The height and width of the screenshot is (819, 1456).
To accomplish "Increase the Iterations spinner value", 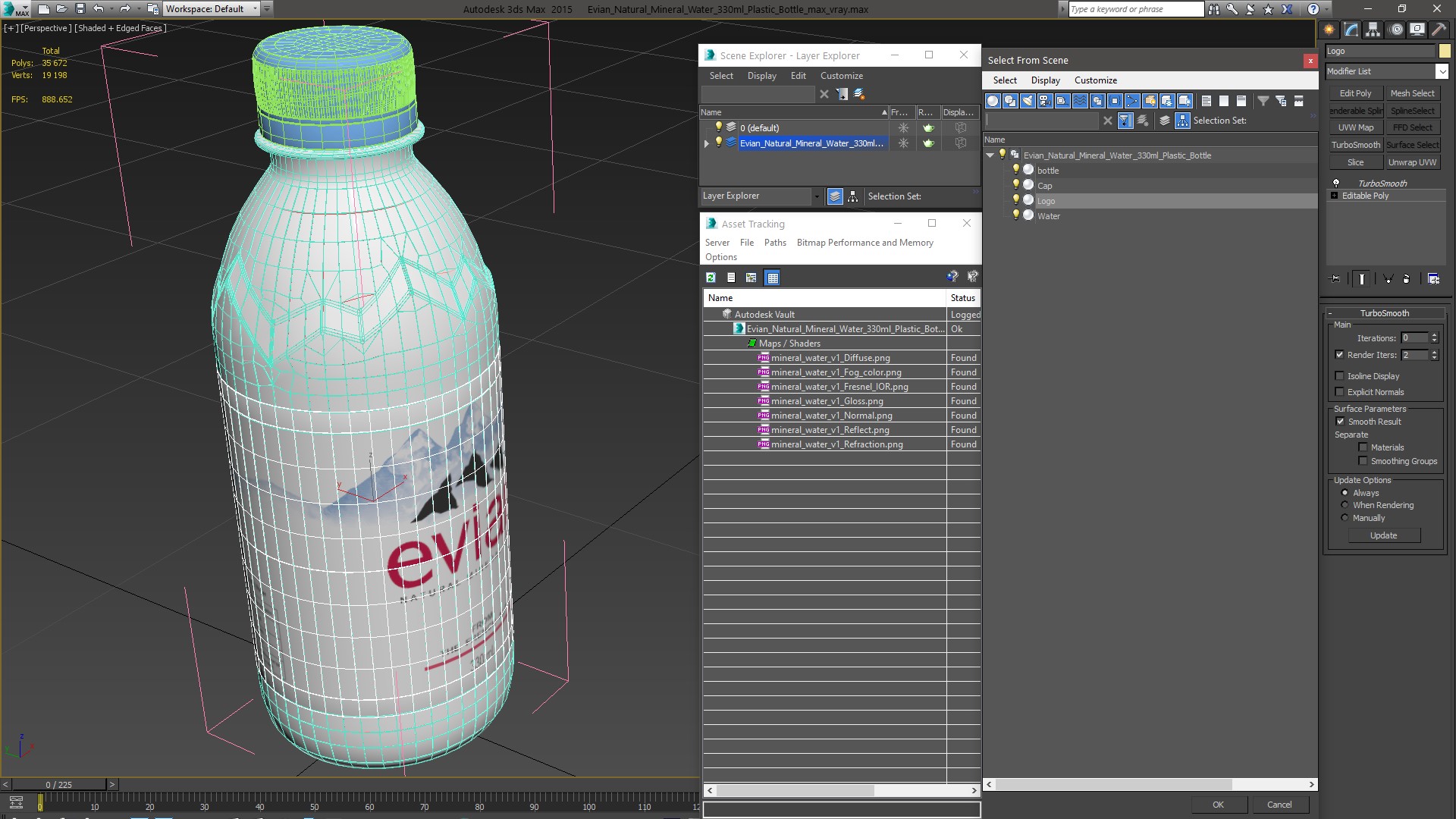I will (x=1434, y=335).
